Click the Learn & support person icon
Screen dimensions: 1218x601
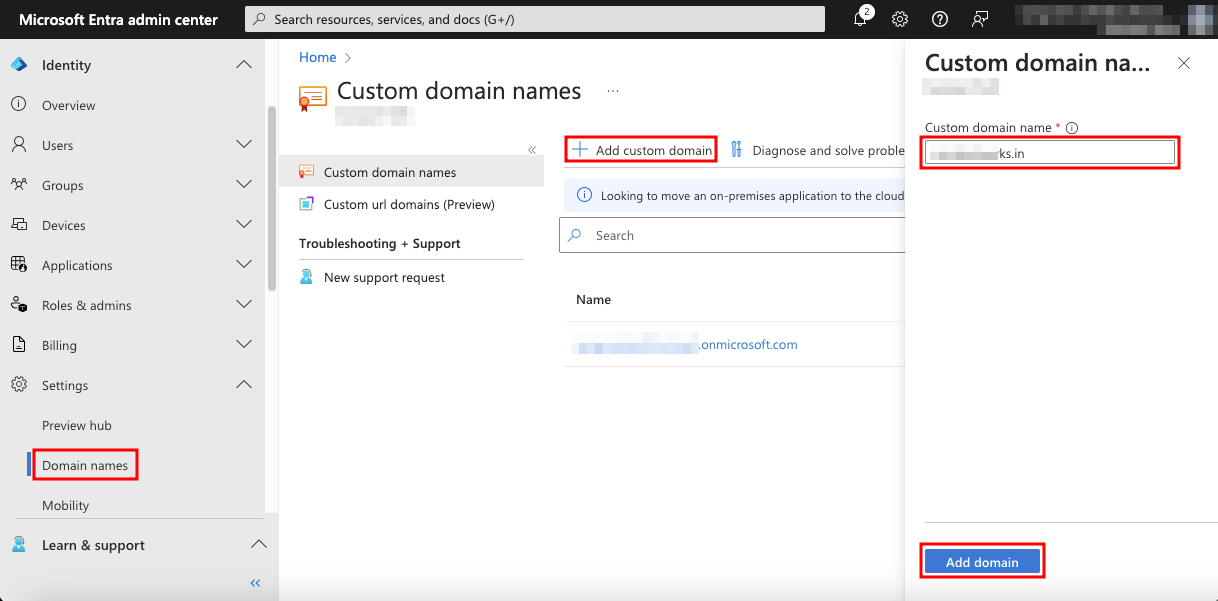pos(18,545)
